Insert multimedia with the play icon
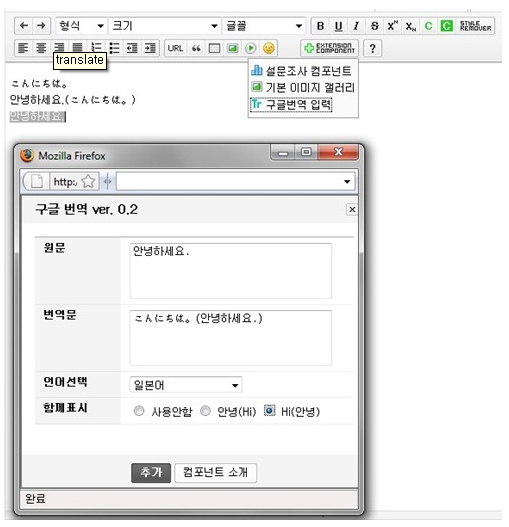 (250, 48)
